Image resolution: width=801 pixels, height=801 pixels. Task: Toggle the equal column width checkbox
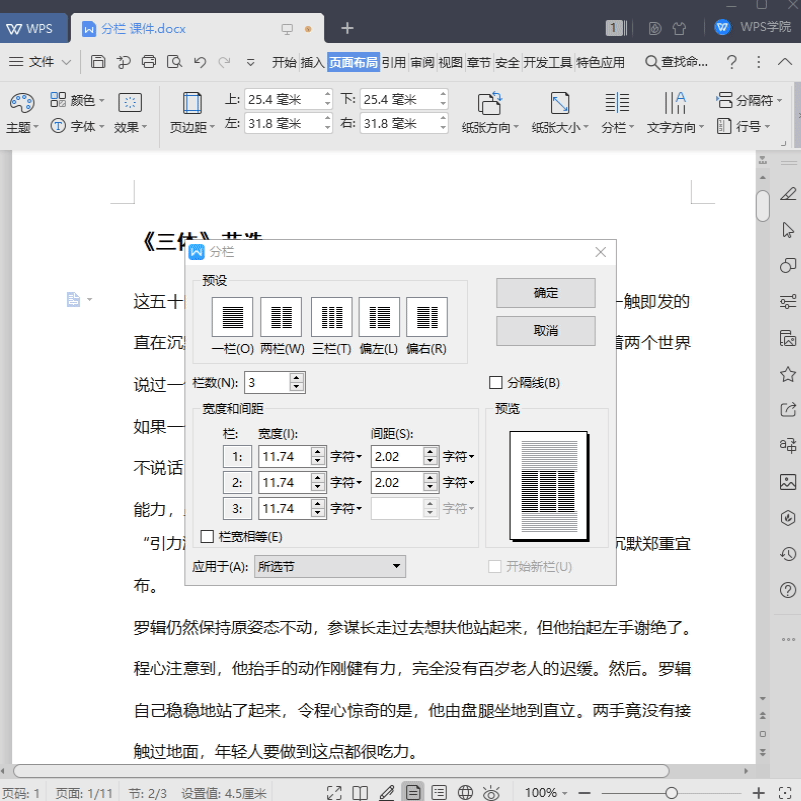pyautogui.click(x=207, y=536)
